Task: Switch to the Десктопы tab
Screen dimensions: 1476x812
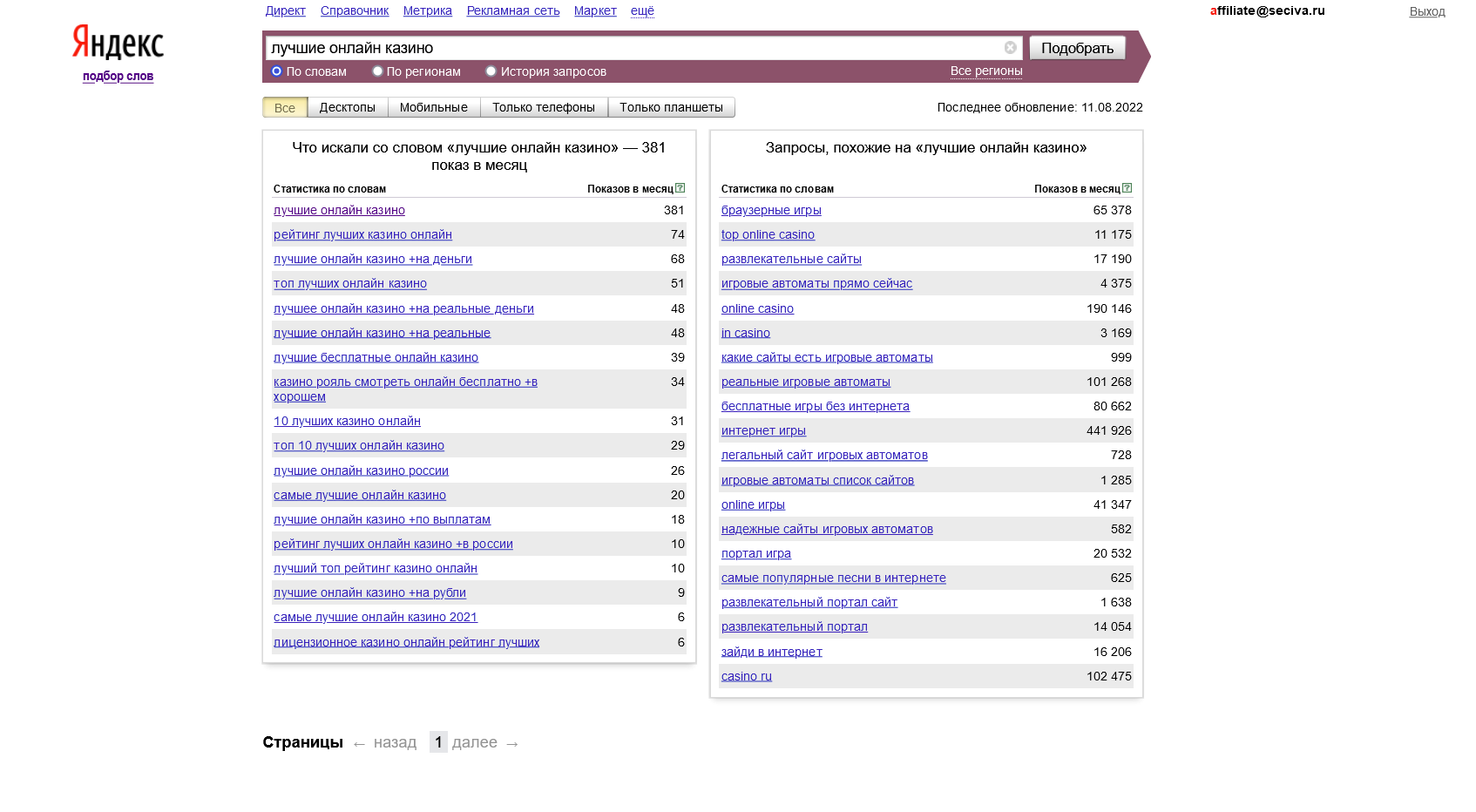Action: (x=347, y=107)
